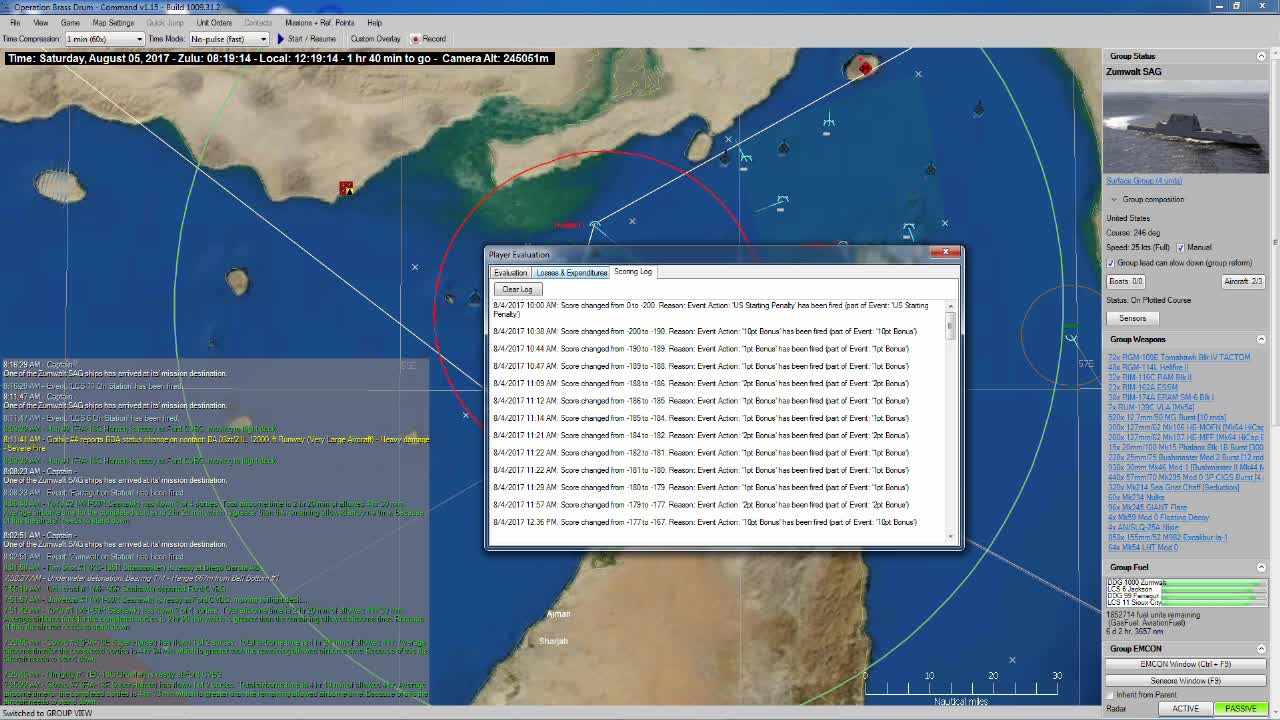Viewport: 1280px width, 720px height.
Task: Open the Help menu
Action: [374, 22]
